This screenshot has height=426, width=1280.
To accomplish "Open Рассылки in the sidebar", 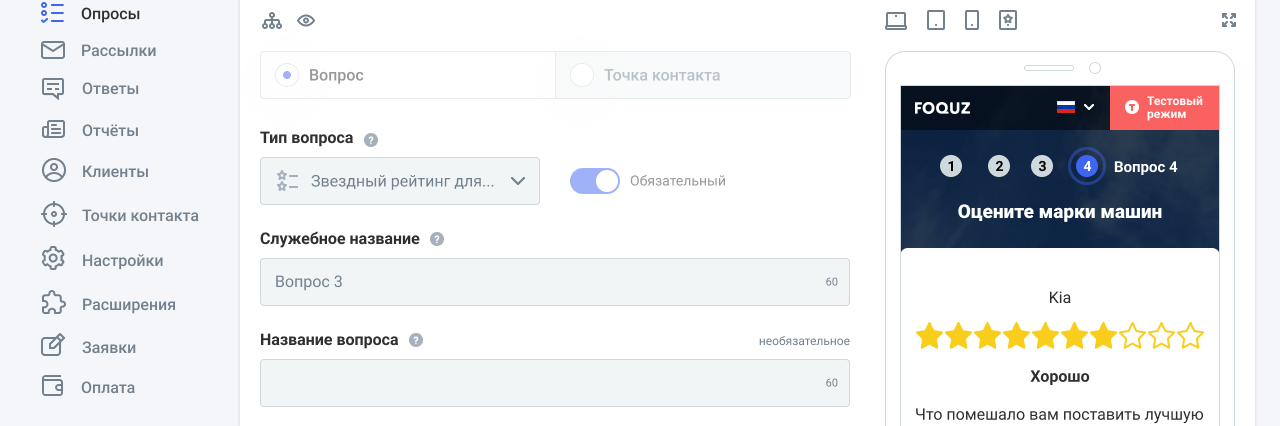I will tap(118, 50).
